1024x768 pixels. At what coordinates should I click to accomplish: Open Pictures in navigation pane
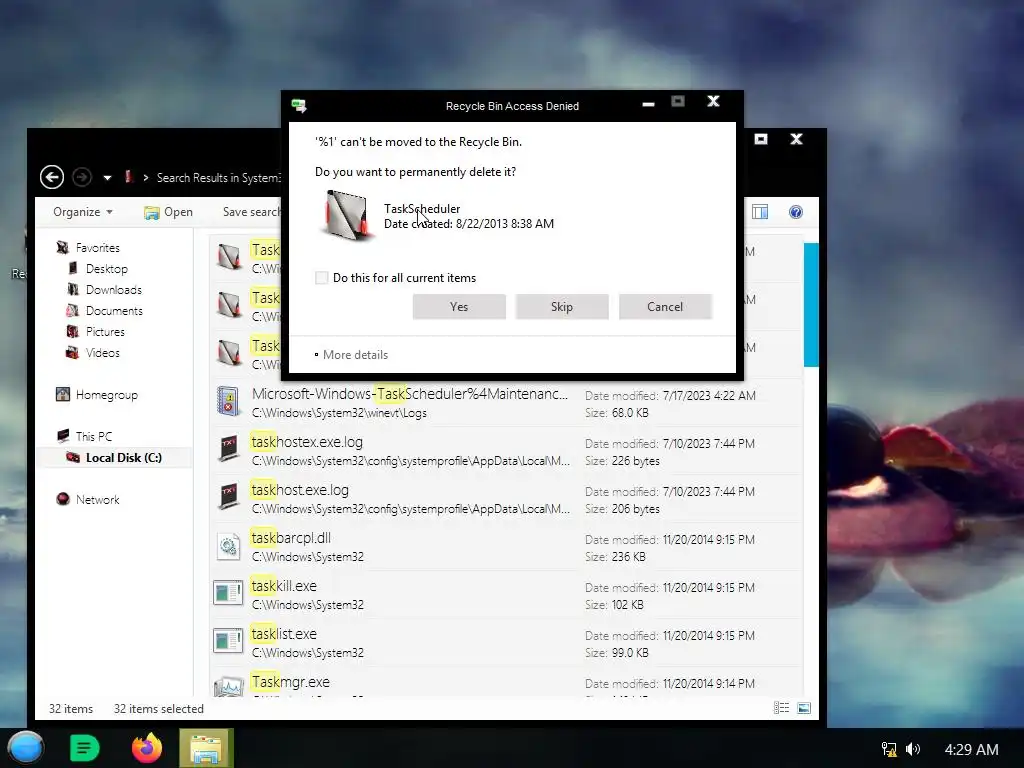pos(105,331)
